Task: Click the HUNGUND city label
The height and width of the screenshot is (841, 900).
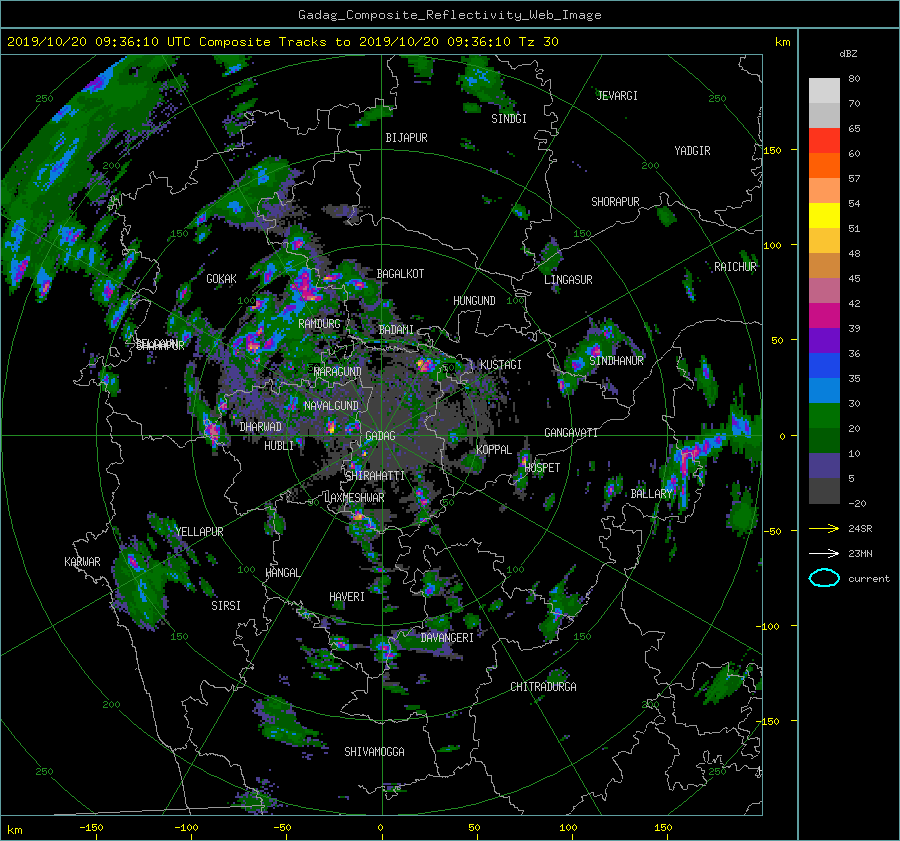Action: tap(474, 301)
